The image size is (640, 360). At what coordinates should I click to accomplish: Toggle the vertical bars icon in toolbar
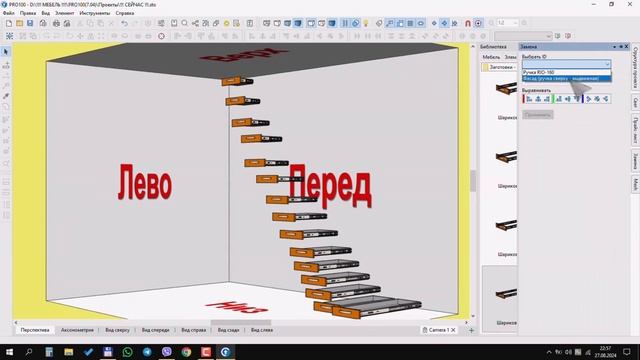[x=345, y=23]
